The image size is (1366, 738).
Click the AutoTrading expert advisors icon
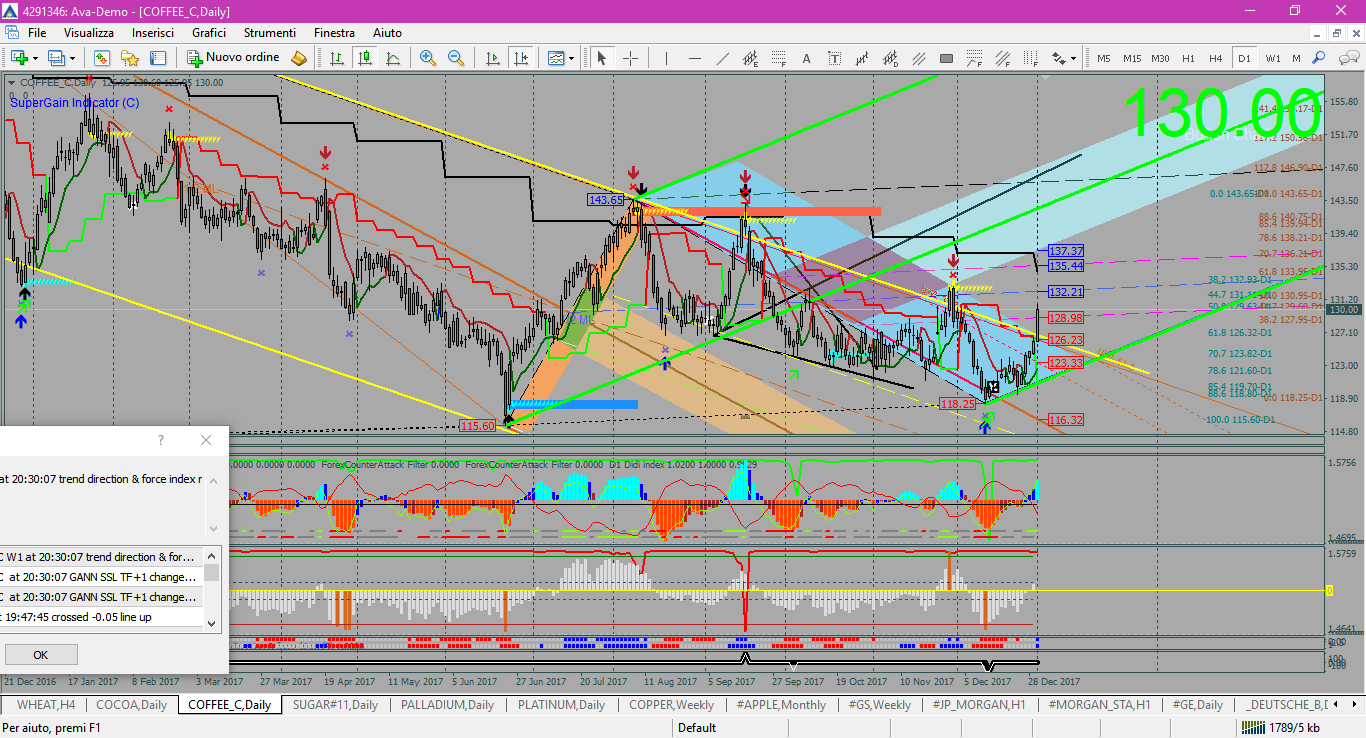[x=299, y=58]
